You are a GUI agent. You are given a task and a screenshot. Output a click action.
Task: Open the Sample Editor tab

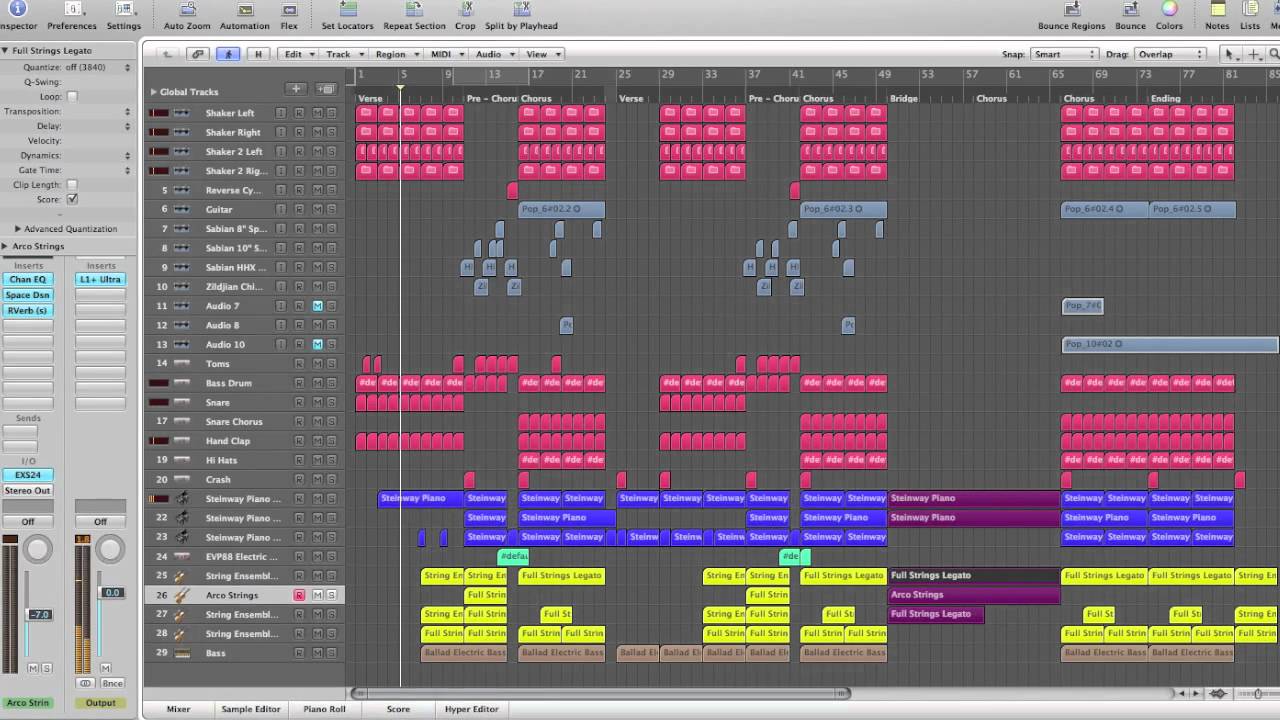point(251,709)
